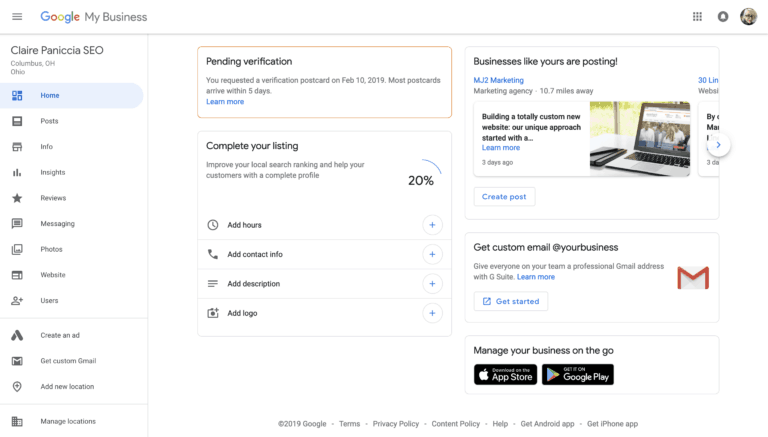
Task: Click the clock icon beside Add hours
Action: click(x=213, y=225)
